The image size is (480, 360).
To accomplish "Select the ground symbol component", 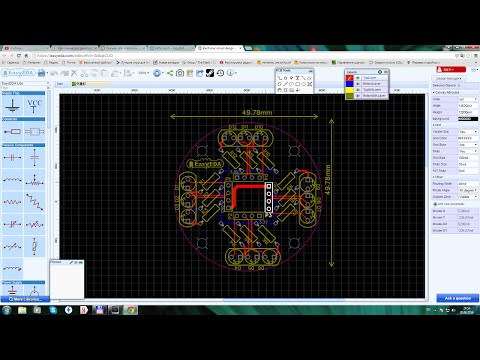I will [x=12, y=106].
